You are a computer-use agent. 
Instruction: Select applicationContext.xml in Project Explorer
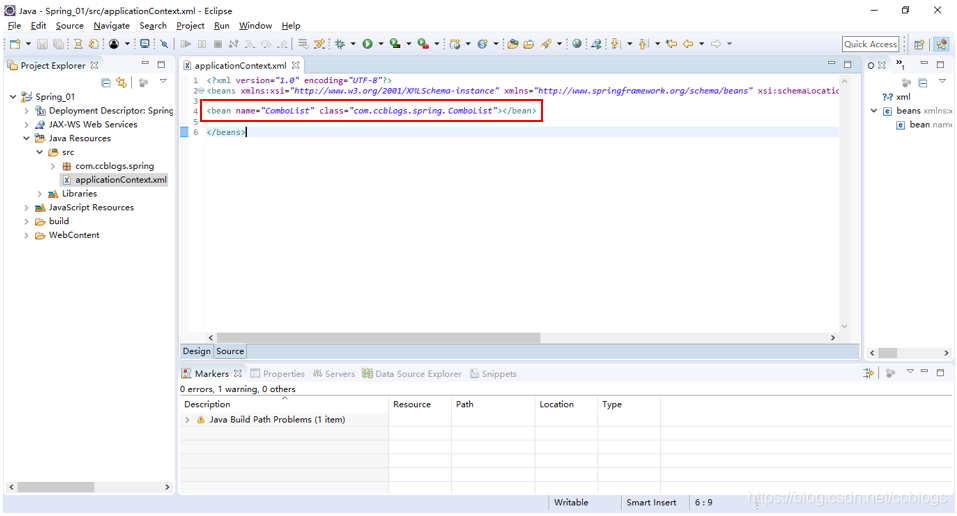(114, 180)
